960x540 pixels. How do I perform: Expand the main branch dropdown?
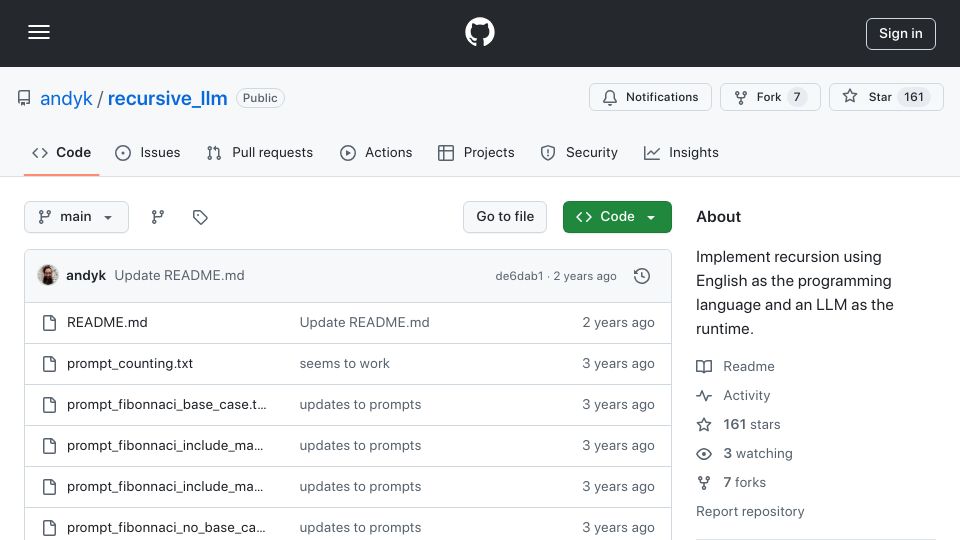pos(77,217)
